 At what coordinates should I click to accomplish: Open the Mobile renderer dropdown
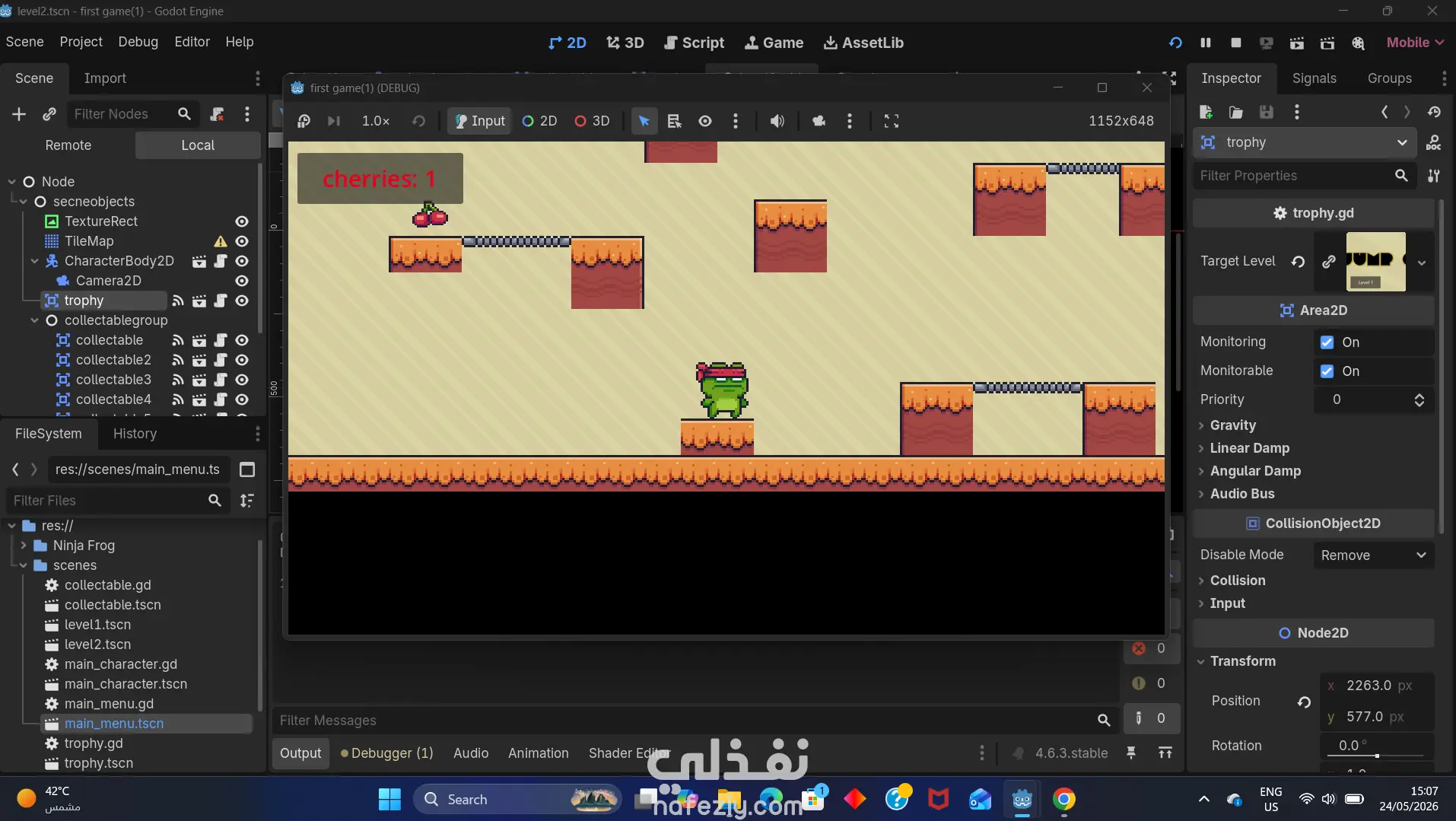tap(1415, 43)
